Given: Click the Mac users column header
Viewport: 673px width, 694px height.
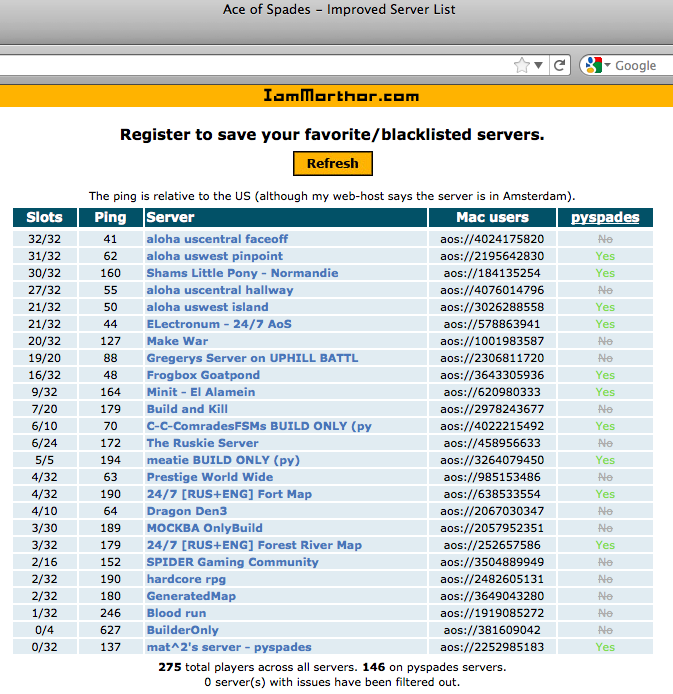Looking at the screenshot, I should tap(492, 217).
